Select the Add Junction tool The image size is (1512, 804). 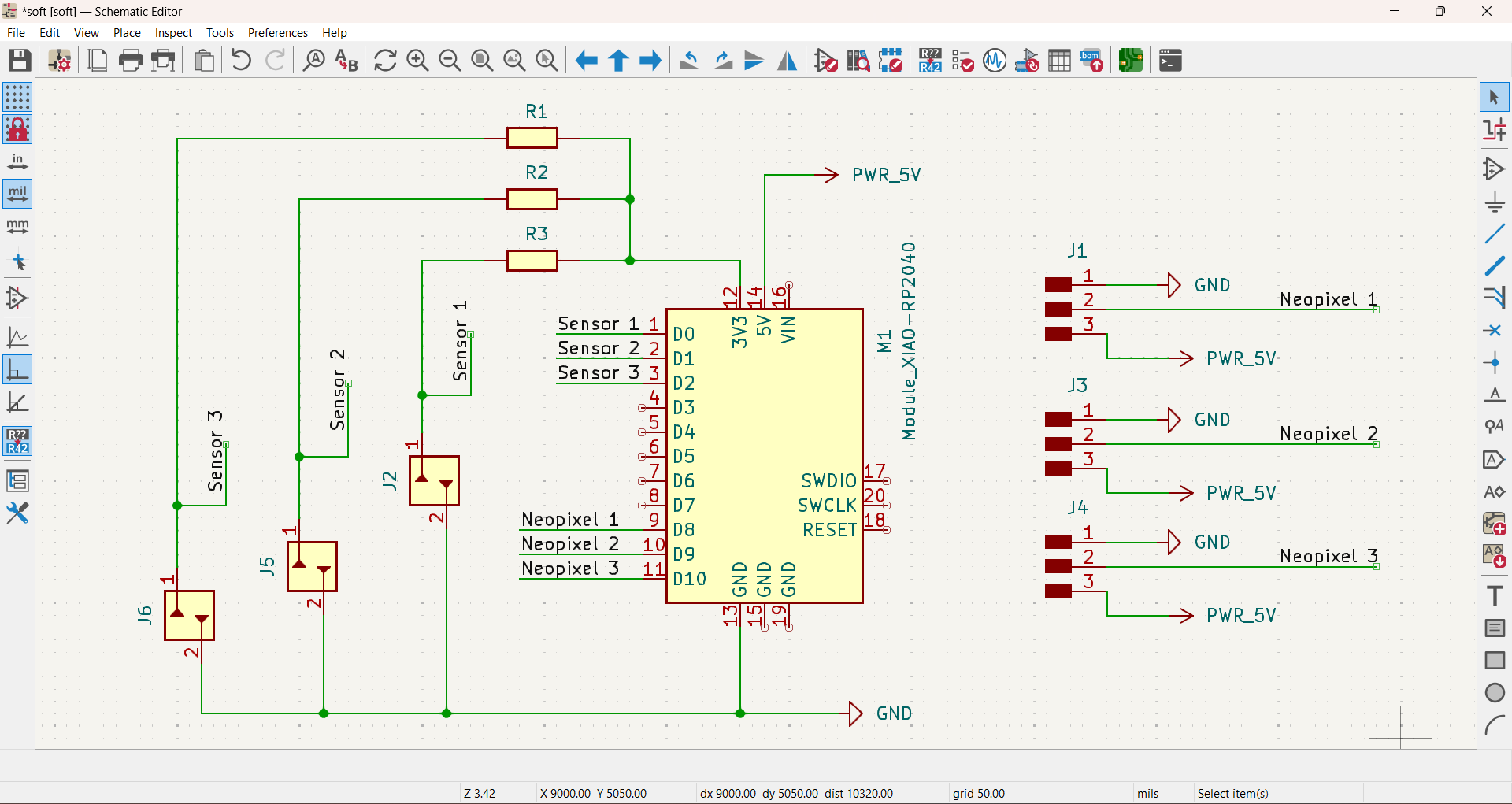[1495, 363]
